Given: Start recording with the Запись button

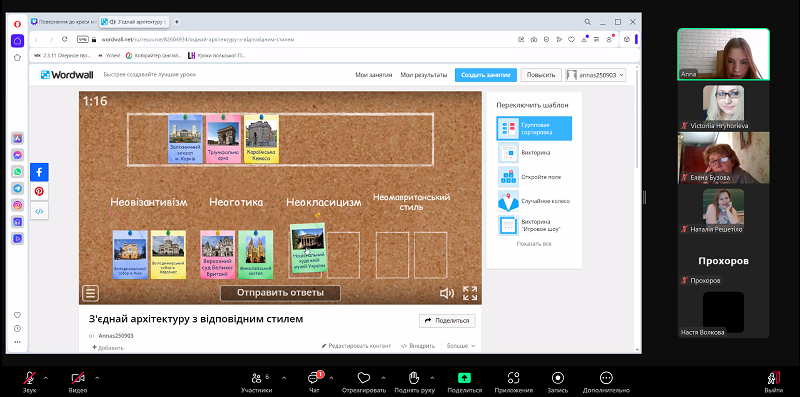Looking at the screenshot, I should 558,382.
